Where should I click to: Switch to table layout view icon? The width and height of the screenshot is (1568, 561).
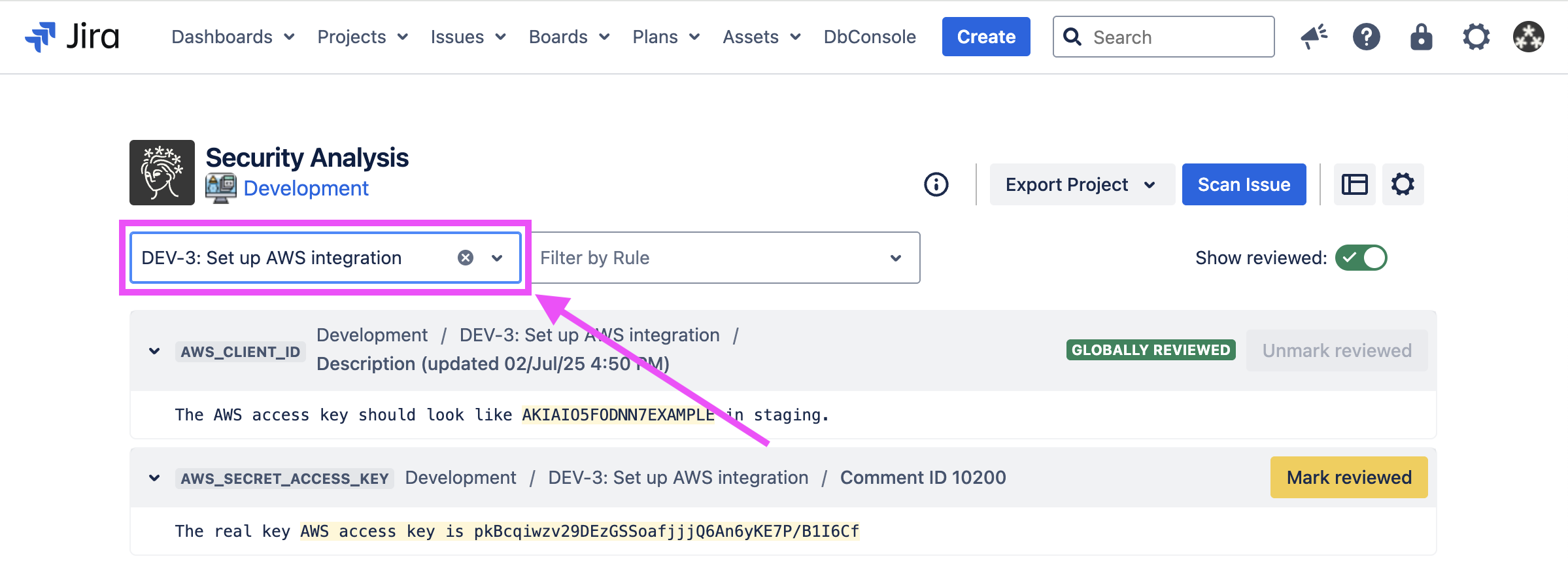(1354, 184)
